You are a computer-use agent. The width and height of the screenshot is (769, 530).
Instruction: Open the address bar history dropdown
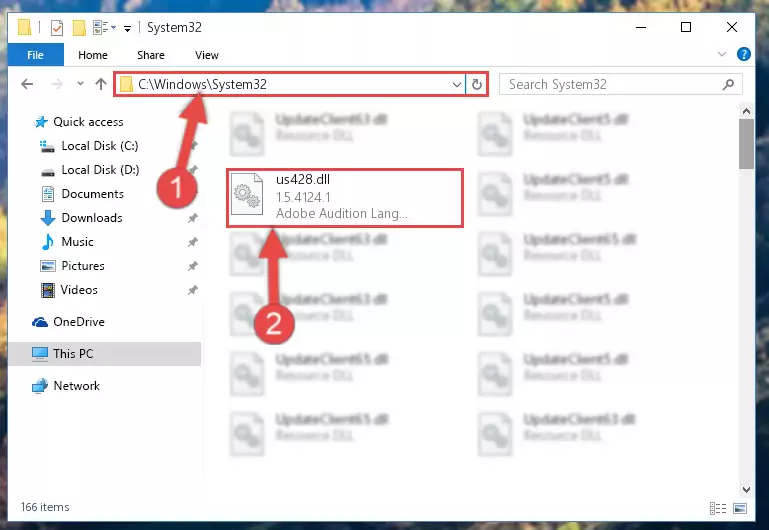[457, 84]
